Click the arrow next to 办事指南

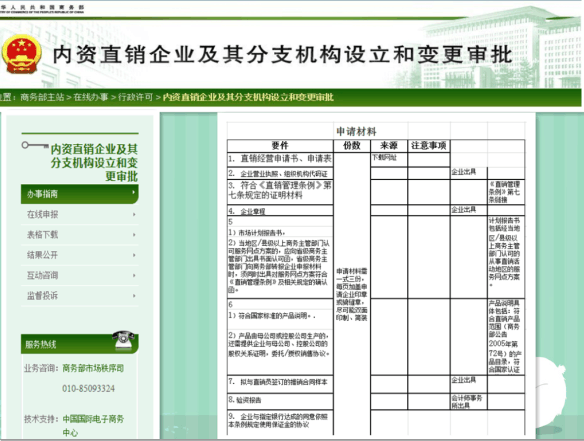(x=134, y=193)
